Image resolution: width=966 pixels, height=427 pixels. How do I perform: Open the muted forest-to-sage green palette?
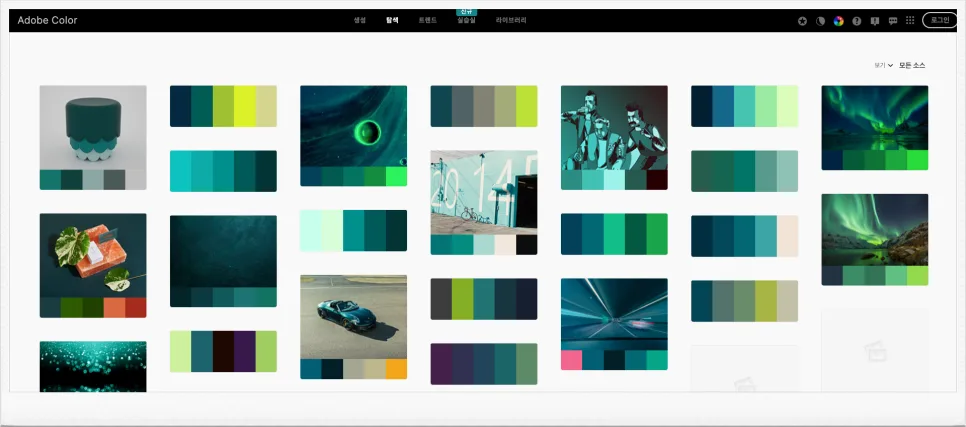pos(745,171)
